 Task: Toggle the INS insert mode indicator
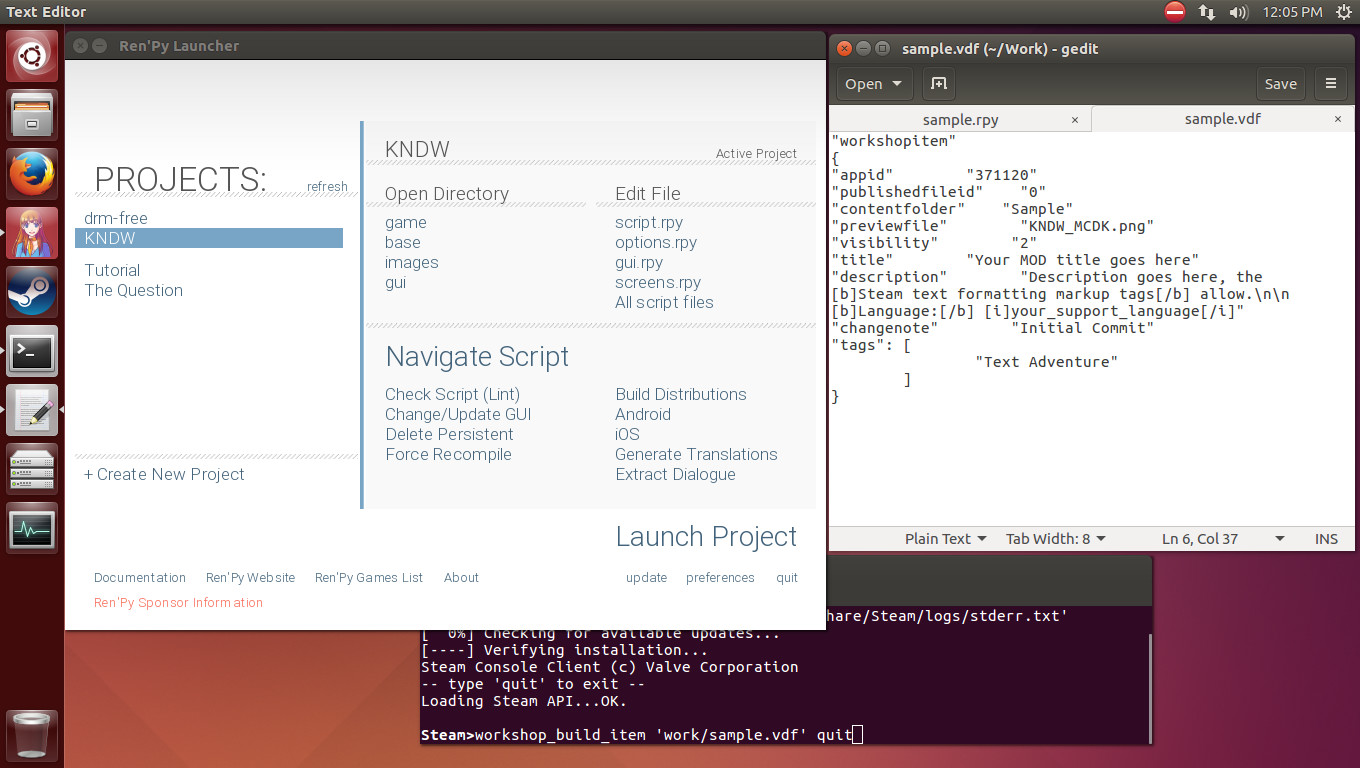[x=1326, y=538]
